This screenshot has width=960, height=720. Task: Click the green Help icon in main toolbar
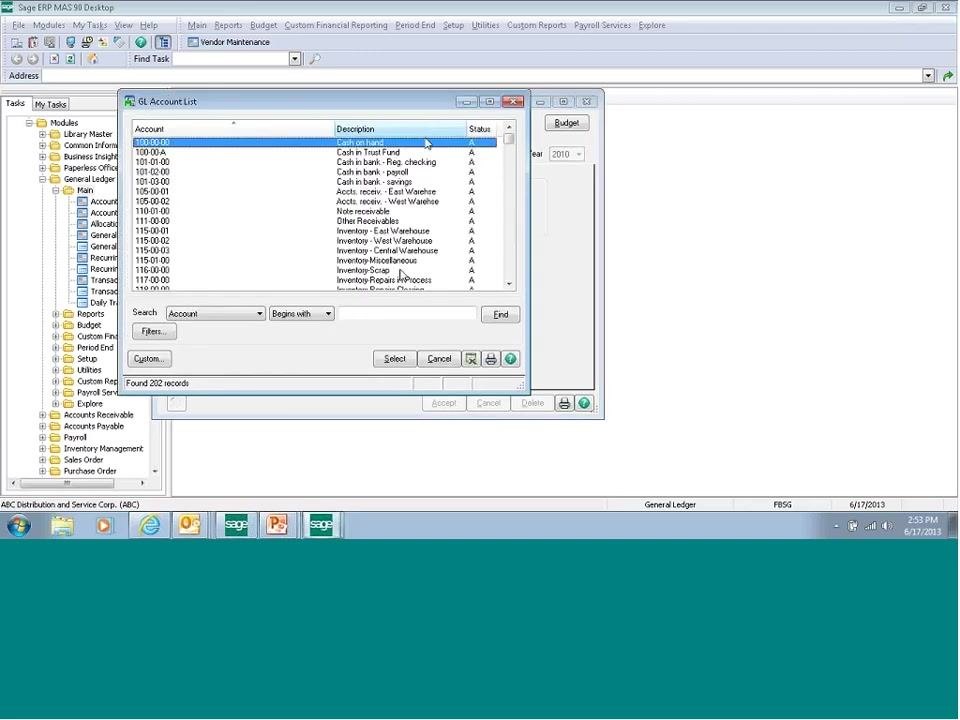click(x=141, y=42)
